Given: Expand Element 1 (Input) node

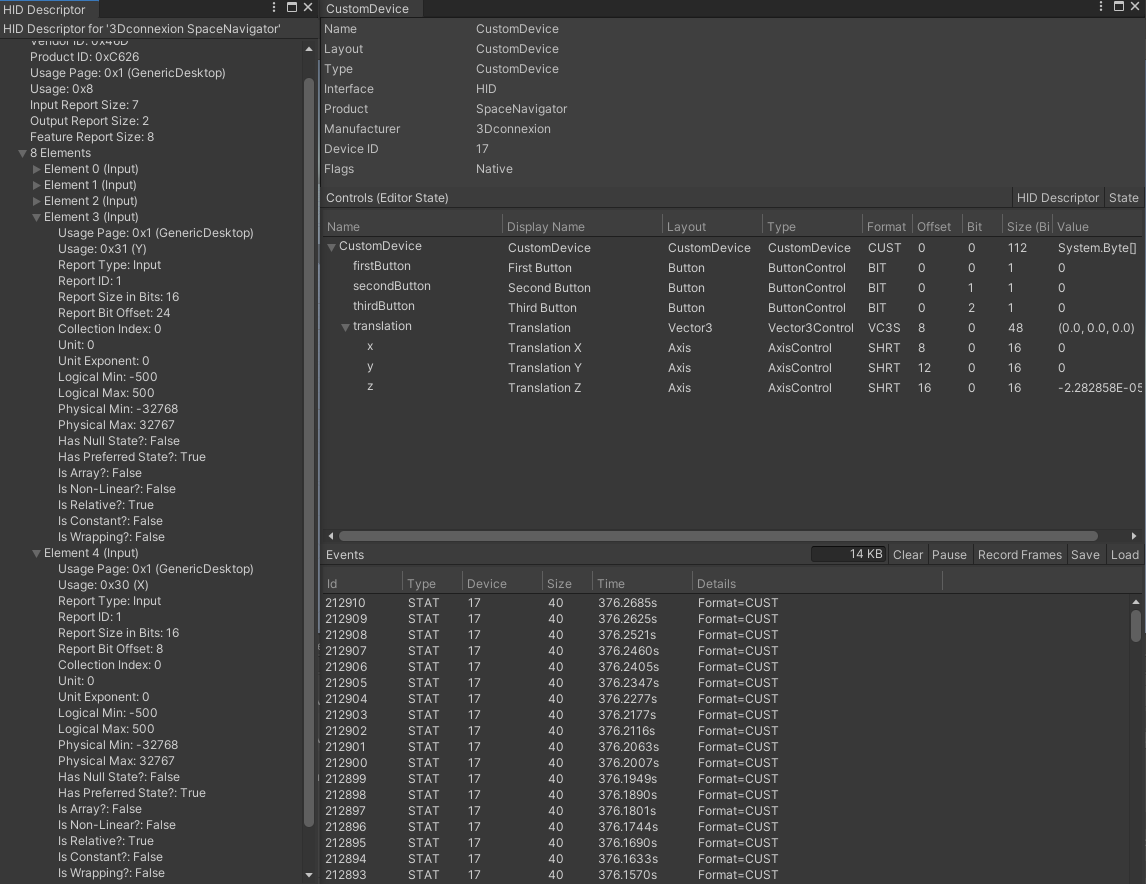Looking at the screenshot, I should pos(35,184).
